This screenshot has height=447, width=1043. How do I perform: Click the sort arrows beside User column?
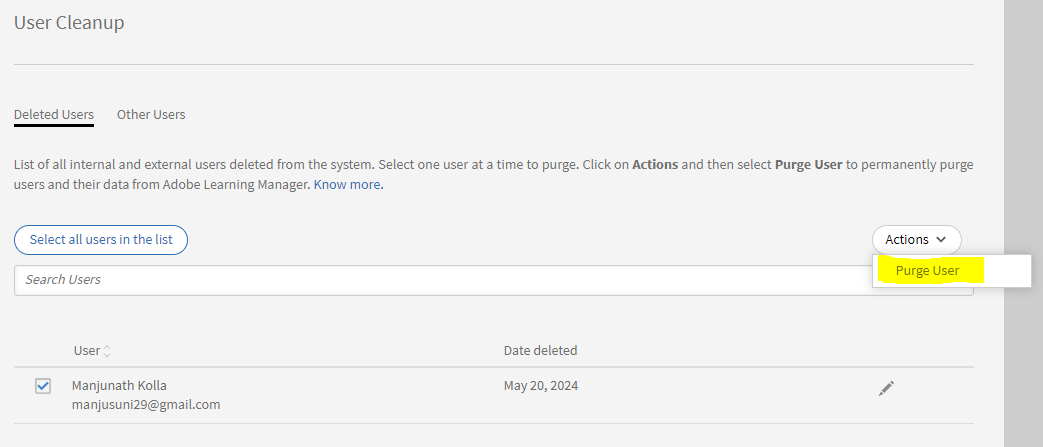point(107,351)
